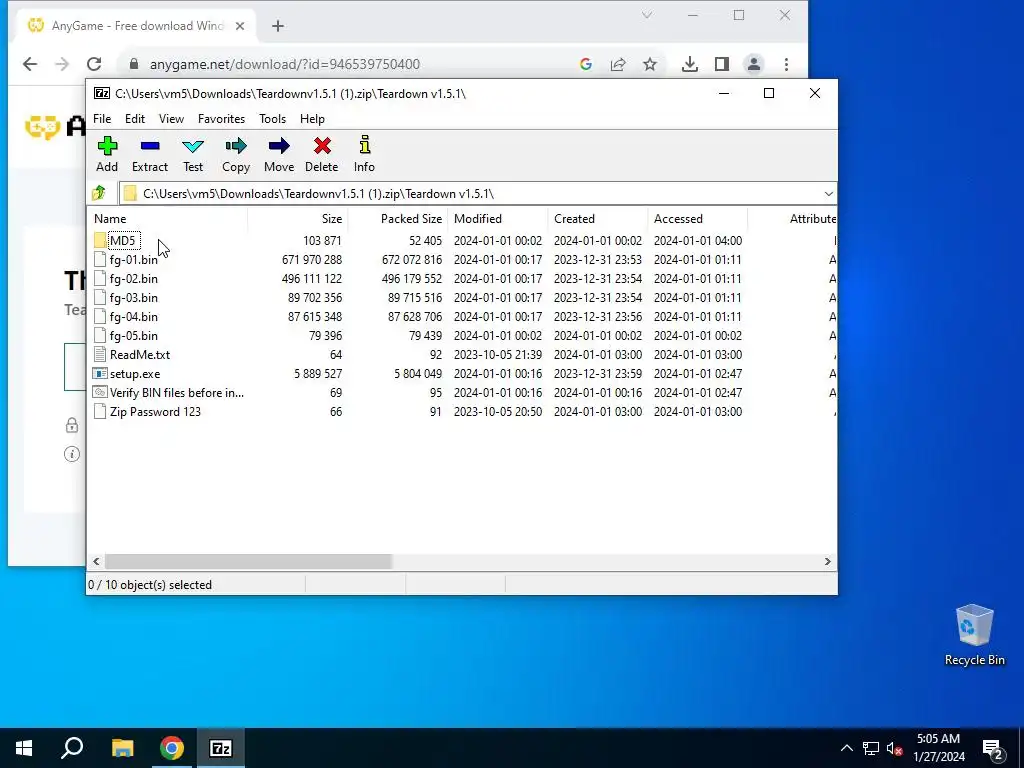Go up one folder level icon
The height and width of the screenshot is (768, 1024).
(x=99, y=193)
